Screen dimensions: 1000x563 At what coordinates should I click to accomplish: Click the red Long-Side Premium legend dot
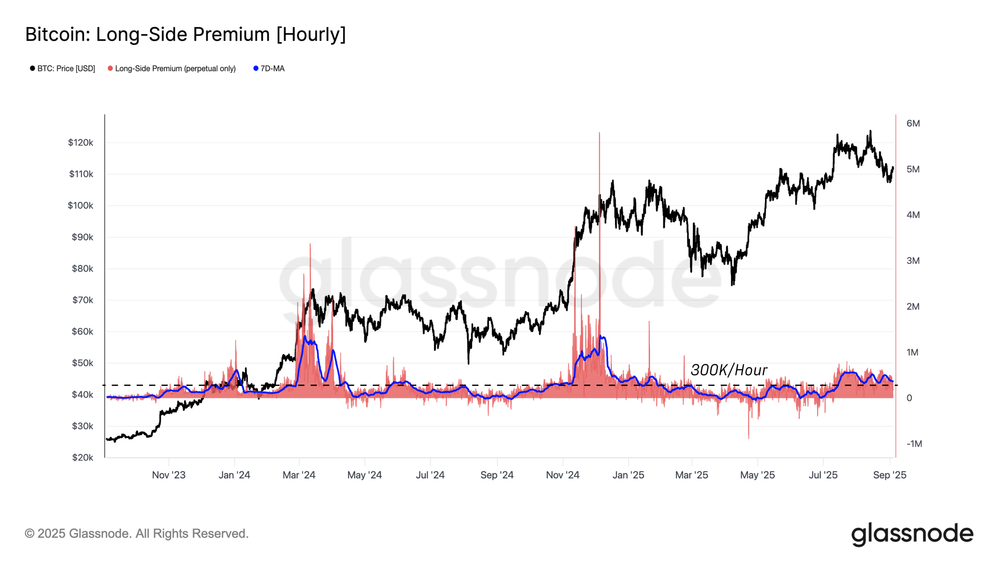pos(110,68)
